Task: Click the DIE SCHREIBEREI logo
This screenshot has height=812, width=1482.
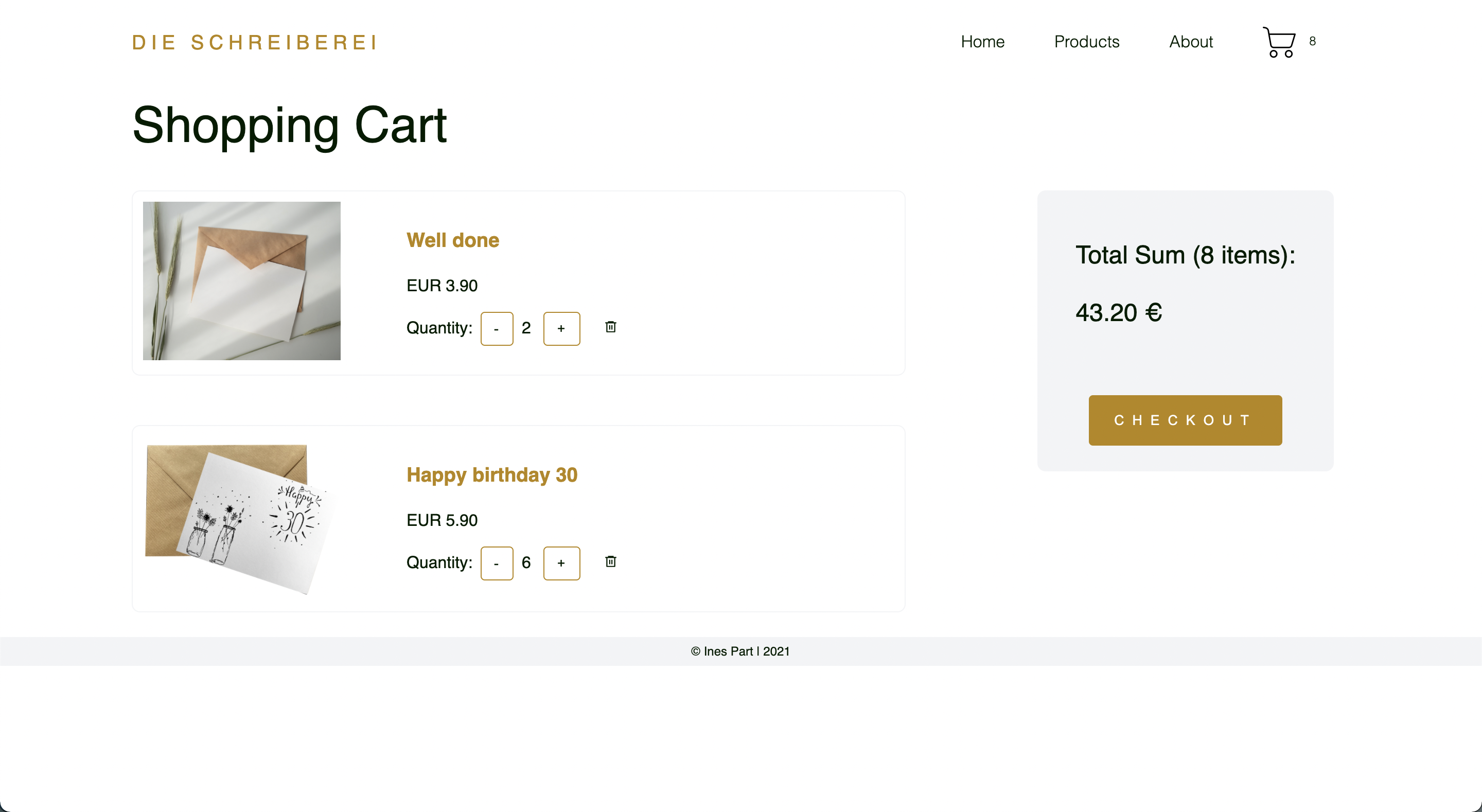Action: click(x=255, y=43)
